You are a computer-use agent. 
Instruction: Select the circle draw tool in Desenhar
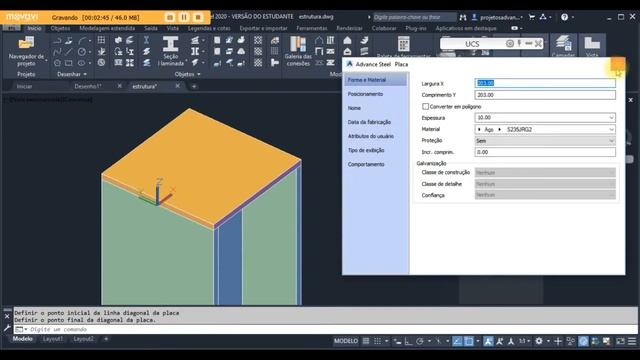(82, 52)
